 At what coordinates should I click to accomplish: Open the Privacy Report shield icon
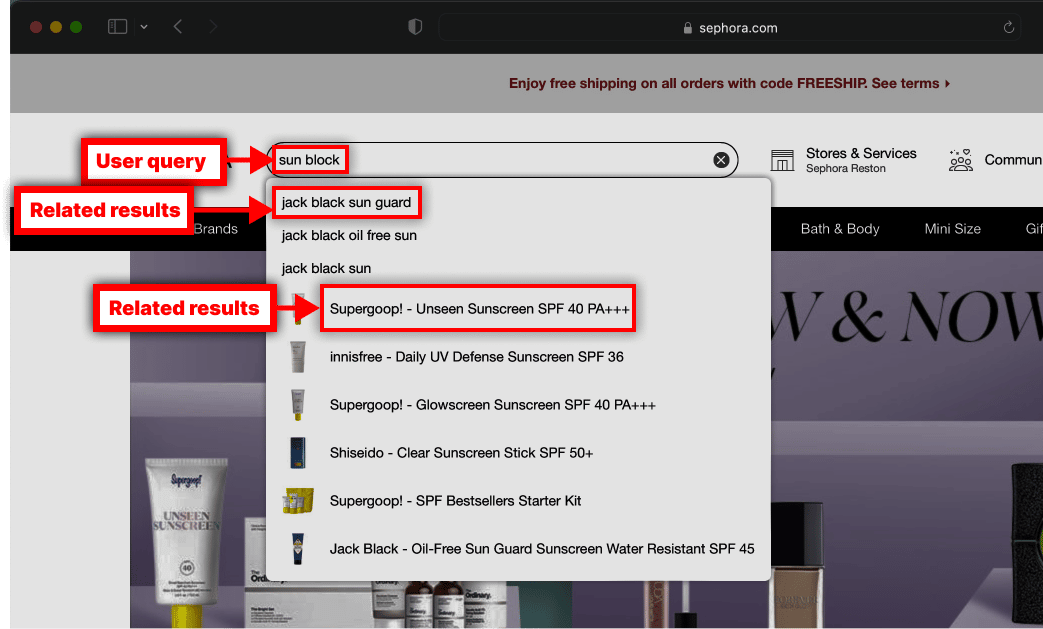[x=414, y=27]
